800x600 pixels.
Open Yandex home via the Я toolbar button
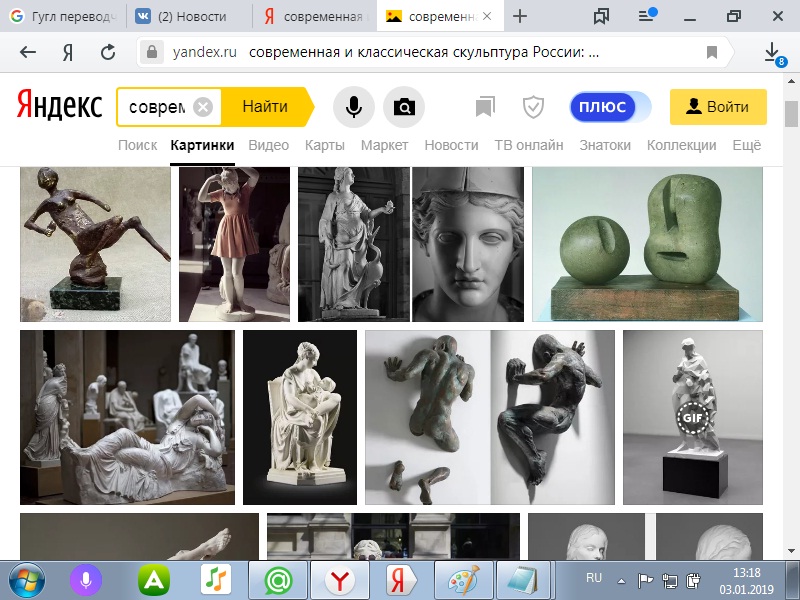click(x=67, y=52)
